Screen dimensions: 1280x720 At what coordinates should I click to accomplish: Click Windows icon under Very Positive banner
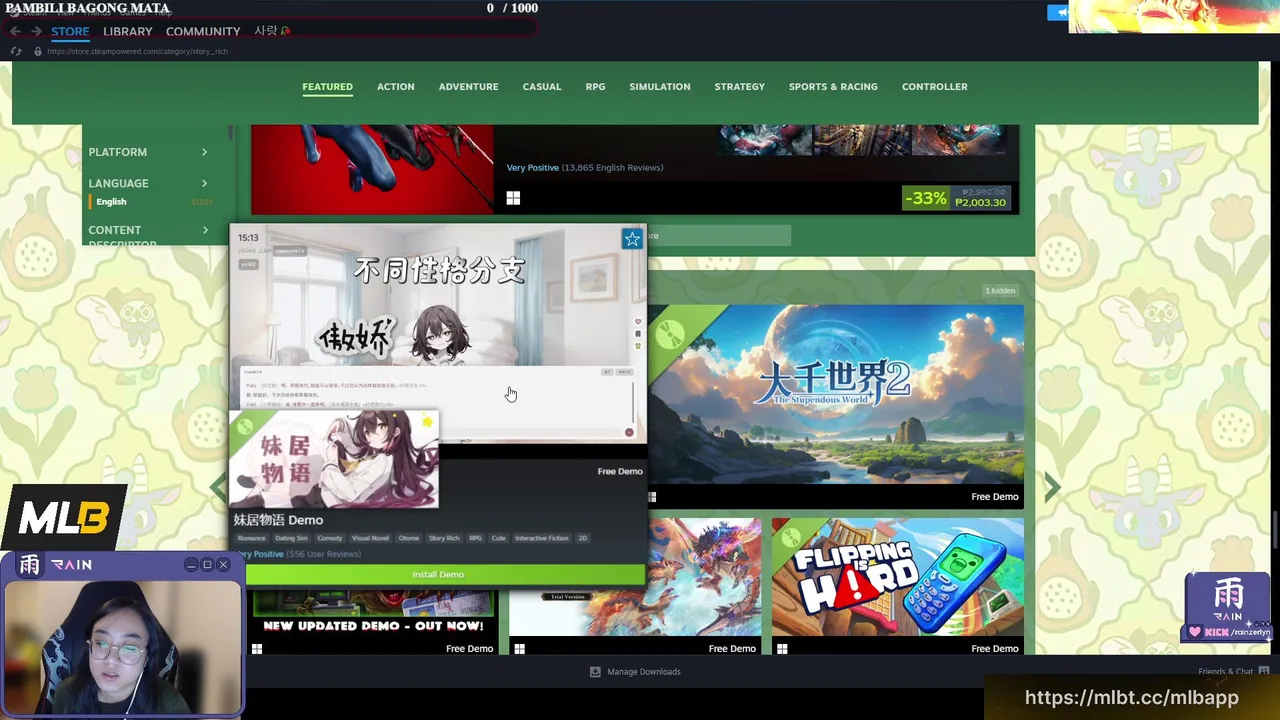point(513,198)
